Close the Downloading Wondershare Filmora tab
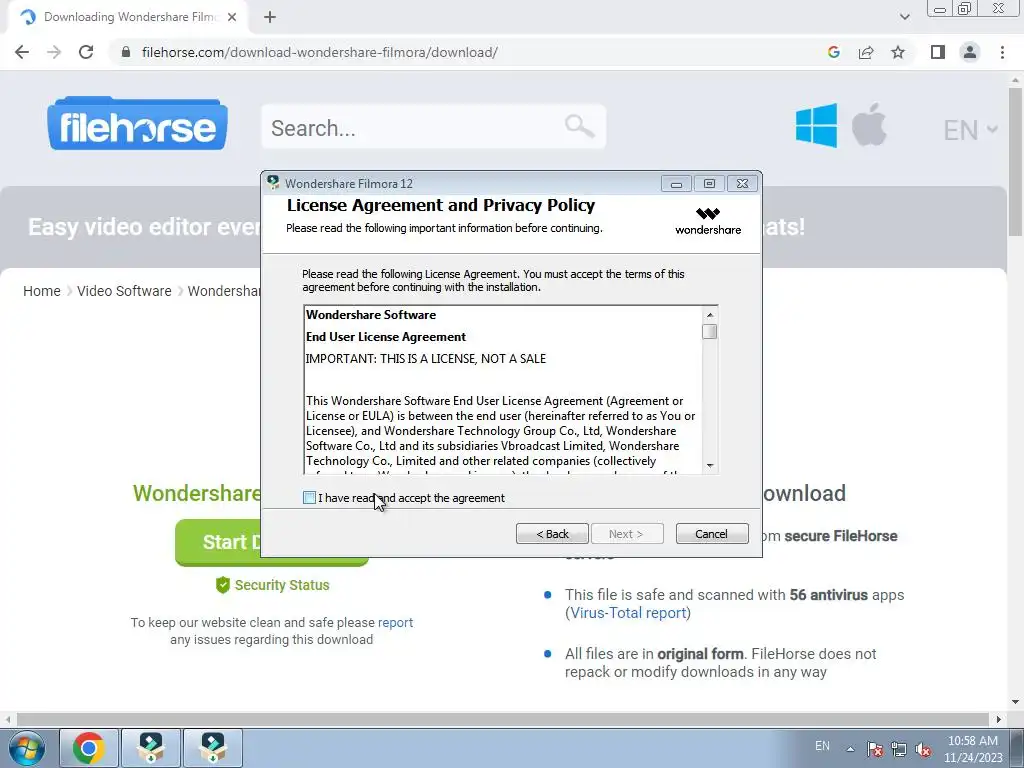The image size is (1024, 768). (232, 17)
